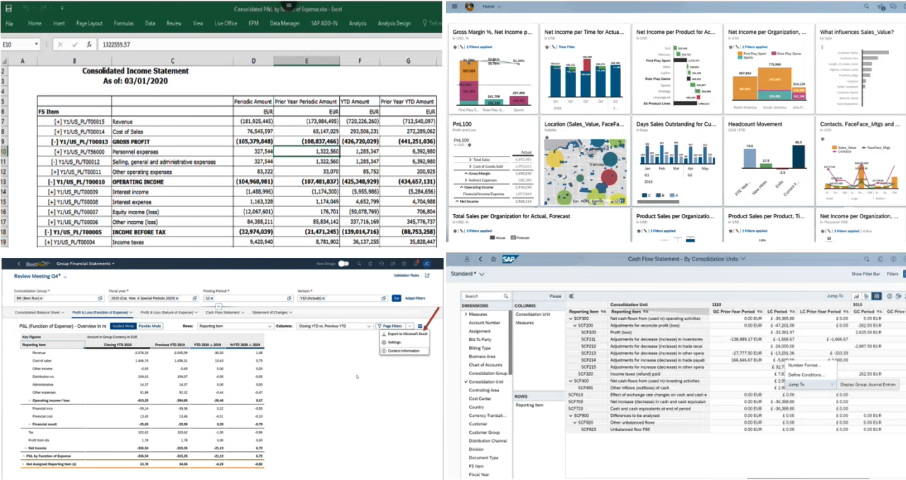This screenshot has height=480, width=906.
Task: Select the Guided Mode toggle button
Action: (123, 326)
